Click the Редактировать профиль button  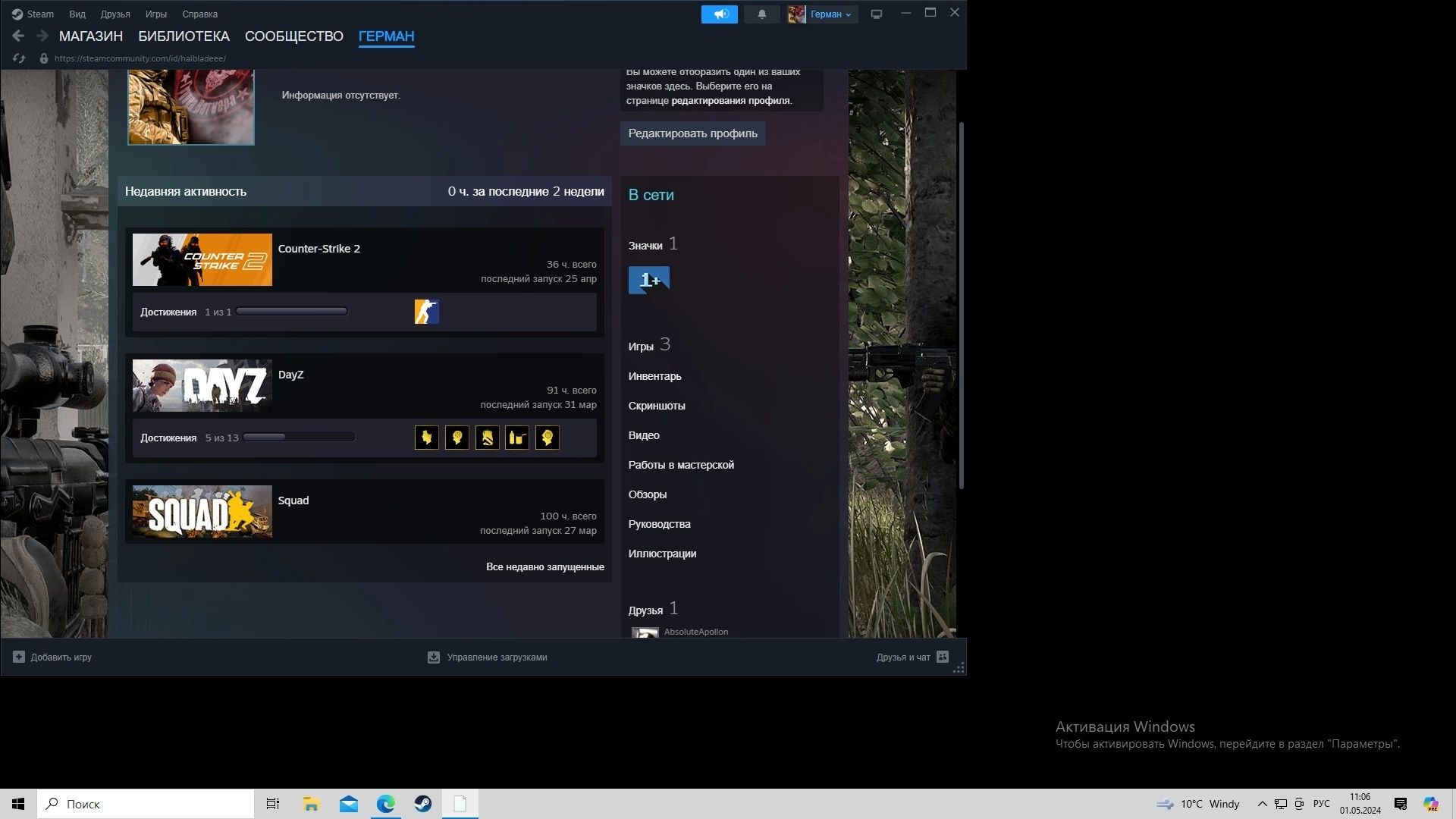point(693,133)
